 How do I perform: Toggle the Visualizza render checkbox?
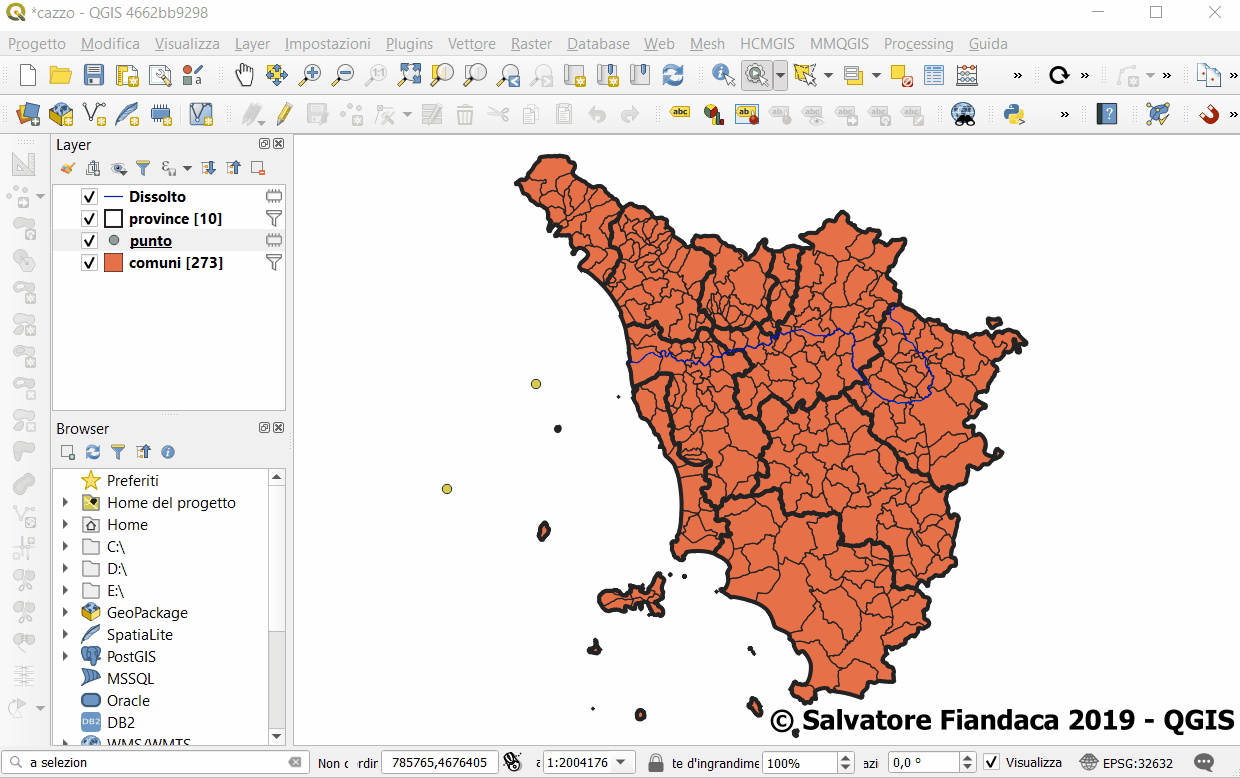point(991,762)
